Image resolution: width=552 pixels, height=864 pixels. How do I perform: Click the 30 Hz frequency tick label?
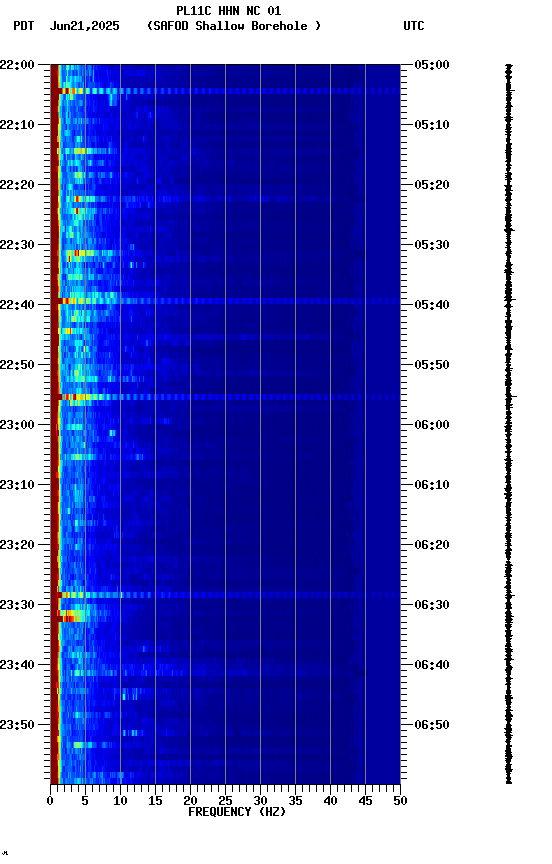pyautogui.click(x=260, y=801)
